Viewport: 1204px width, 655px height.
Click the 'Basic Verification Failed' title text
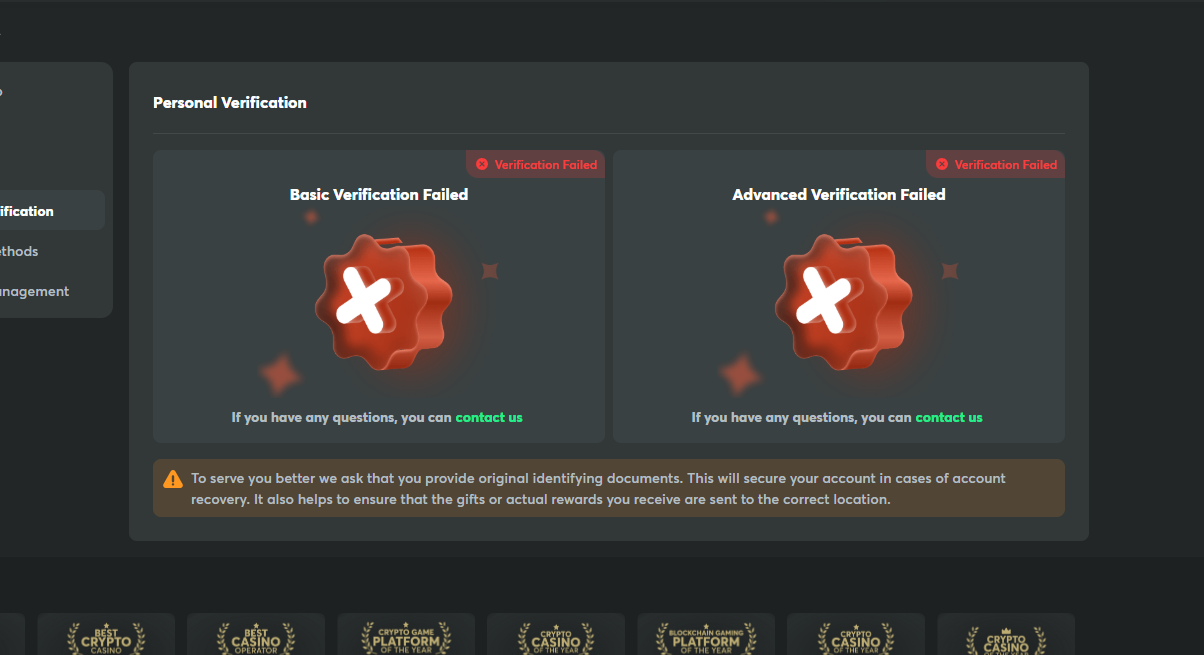(x=379, y=194)
